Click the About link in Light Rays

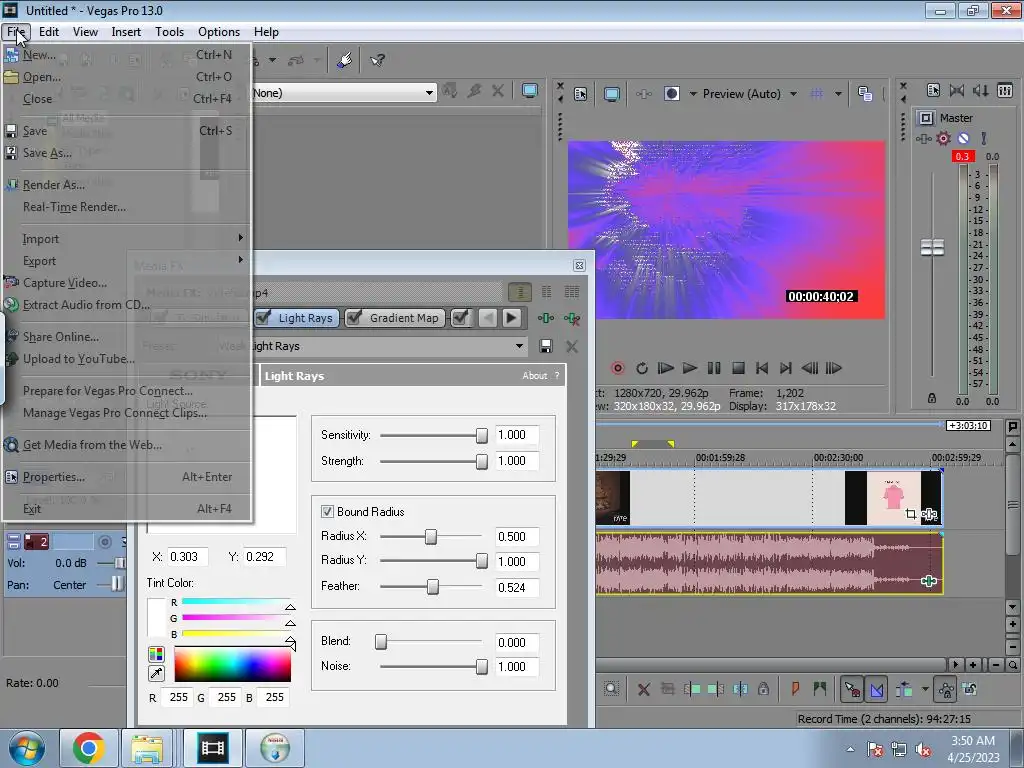click(534, 376)
